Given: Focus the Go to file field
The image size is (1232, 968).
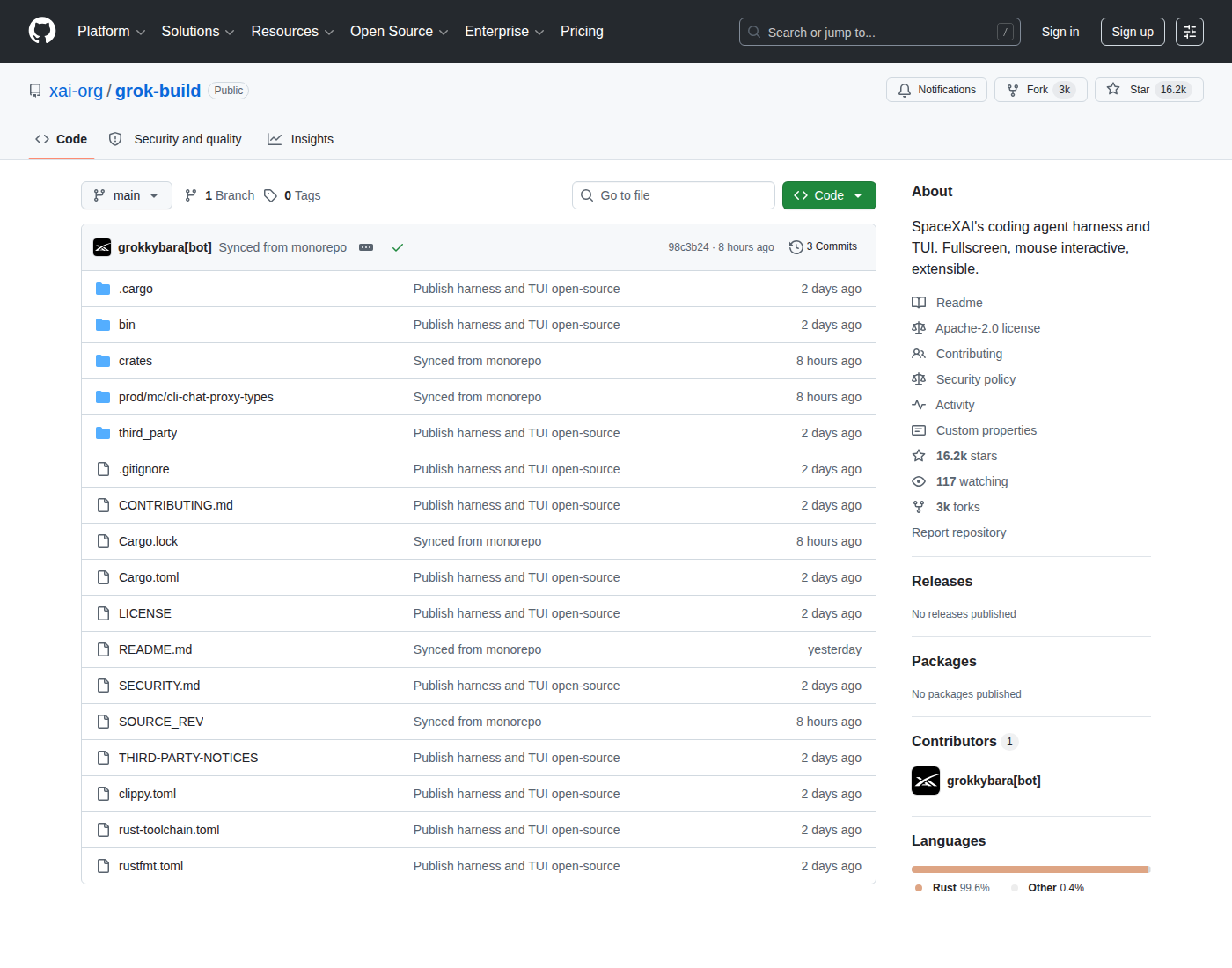Looking at the screenshot, I should click(673, 195).
